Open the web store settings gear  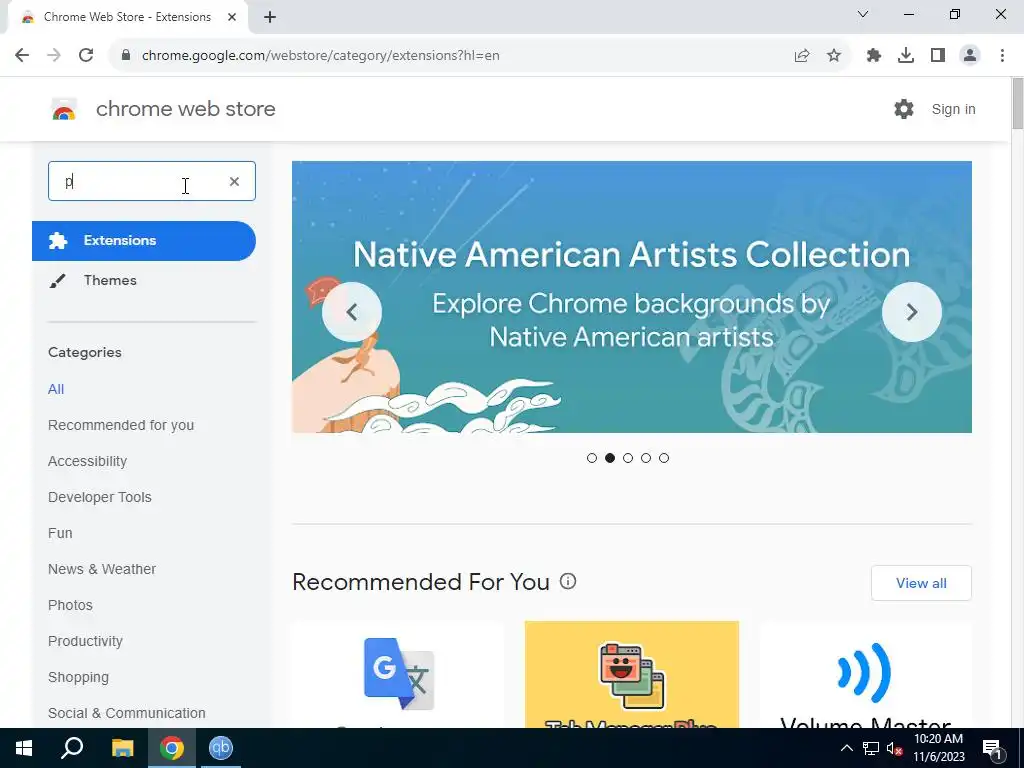pos(904,109)
